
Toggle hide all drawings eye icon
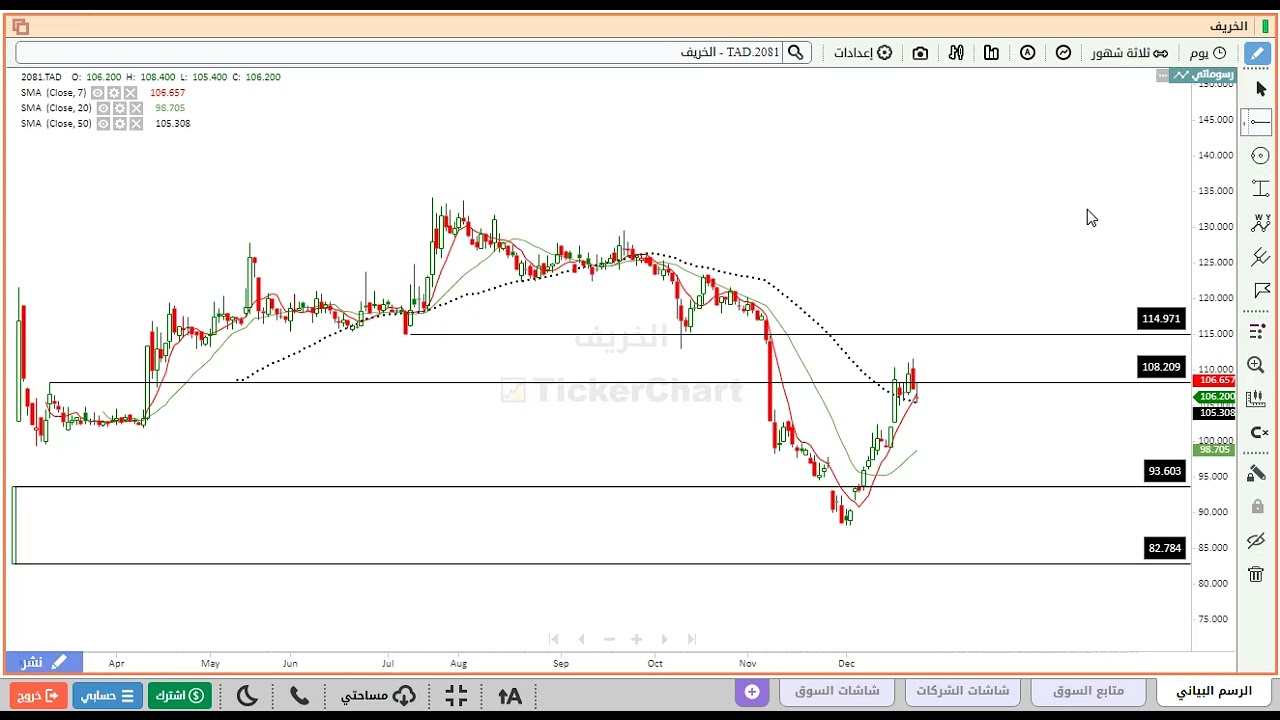tap(1257, 541)
